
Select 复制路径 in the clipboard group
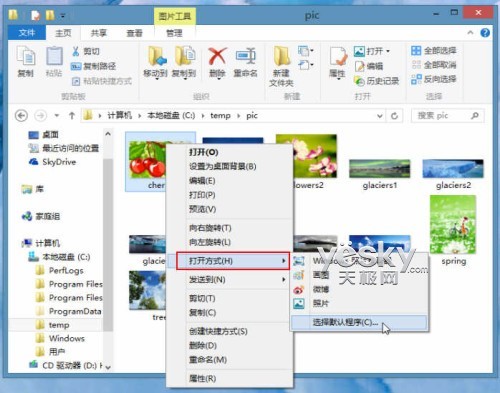tap(94, 66)
